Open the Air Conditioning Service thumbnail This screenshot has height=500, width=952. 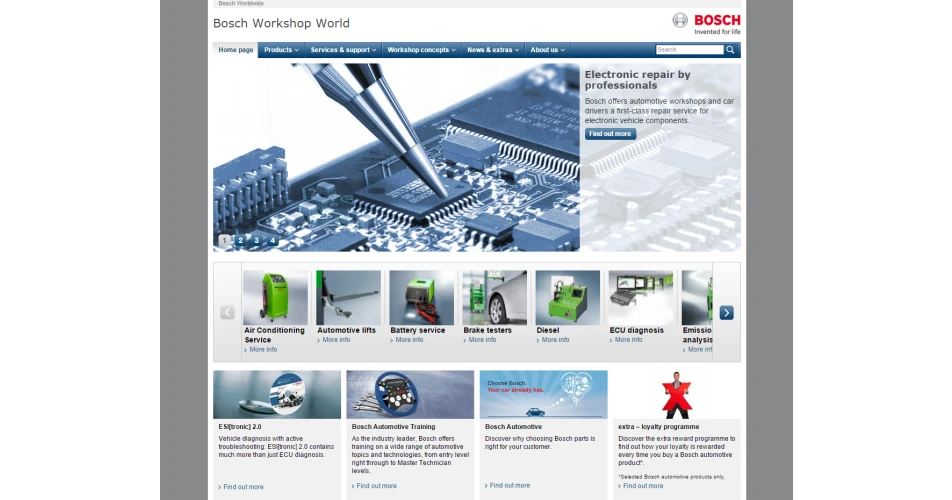pyautogui.click(x=276, y=297)
